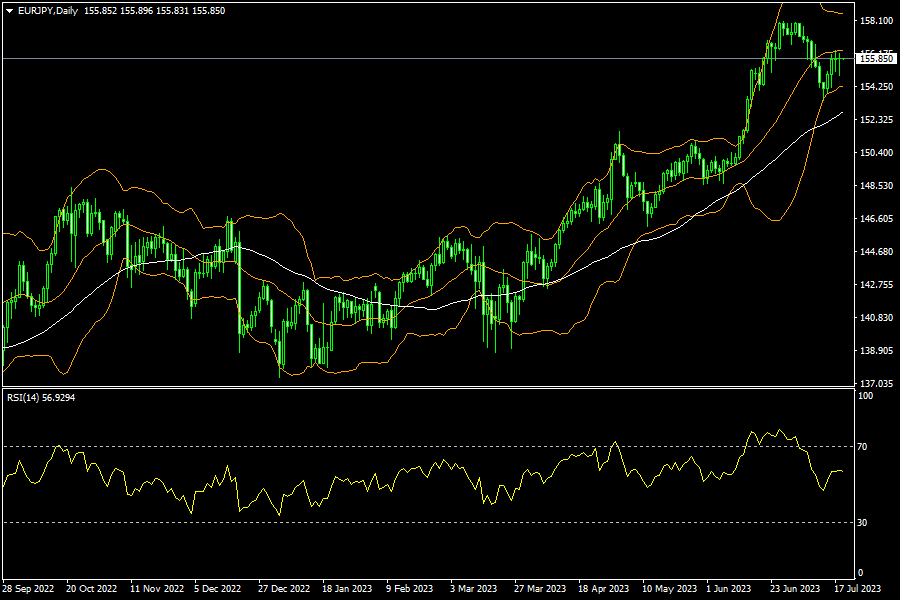Select the yellow RSI line in the indicator window

[419, 469]
